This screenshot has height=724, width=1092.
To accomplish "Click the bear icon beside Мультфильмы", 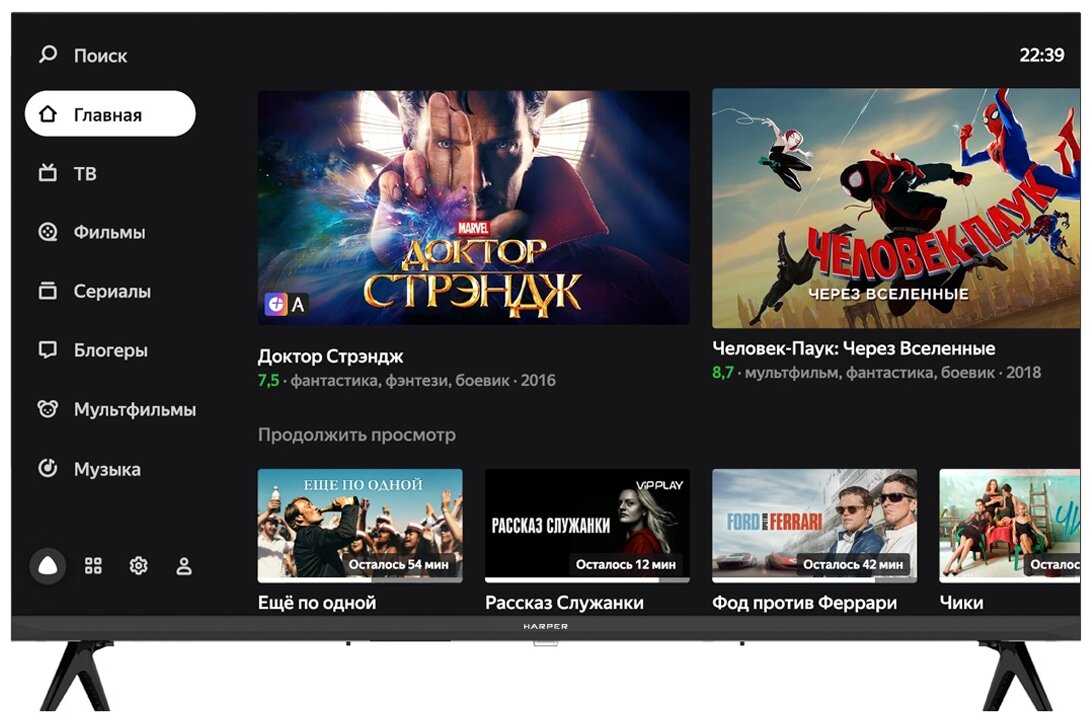I will [47, 409].
